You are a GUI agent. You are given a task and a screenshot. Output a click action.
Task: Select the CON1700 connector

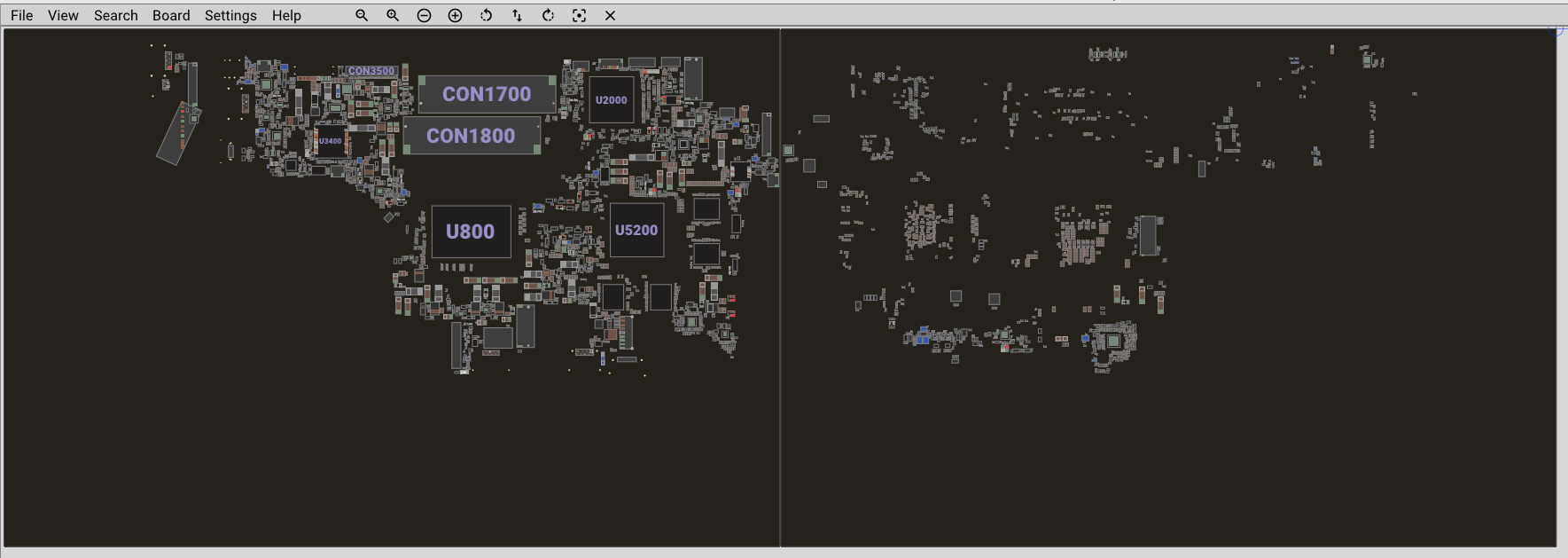[x=487, y=94]
